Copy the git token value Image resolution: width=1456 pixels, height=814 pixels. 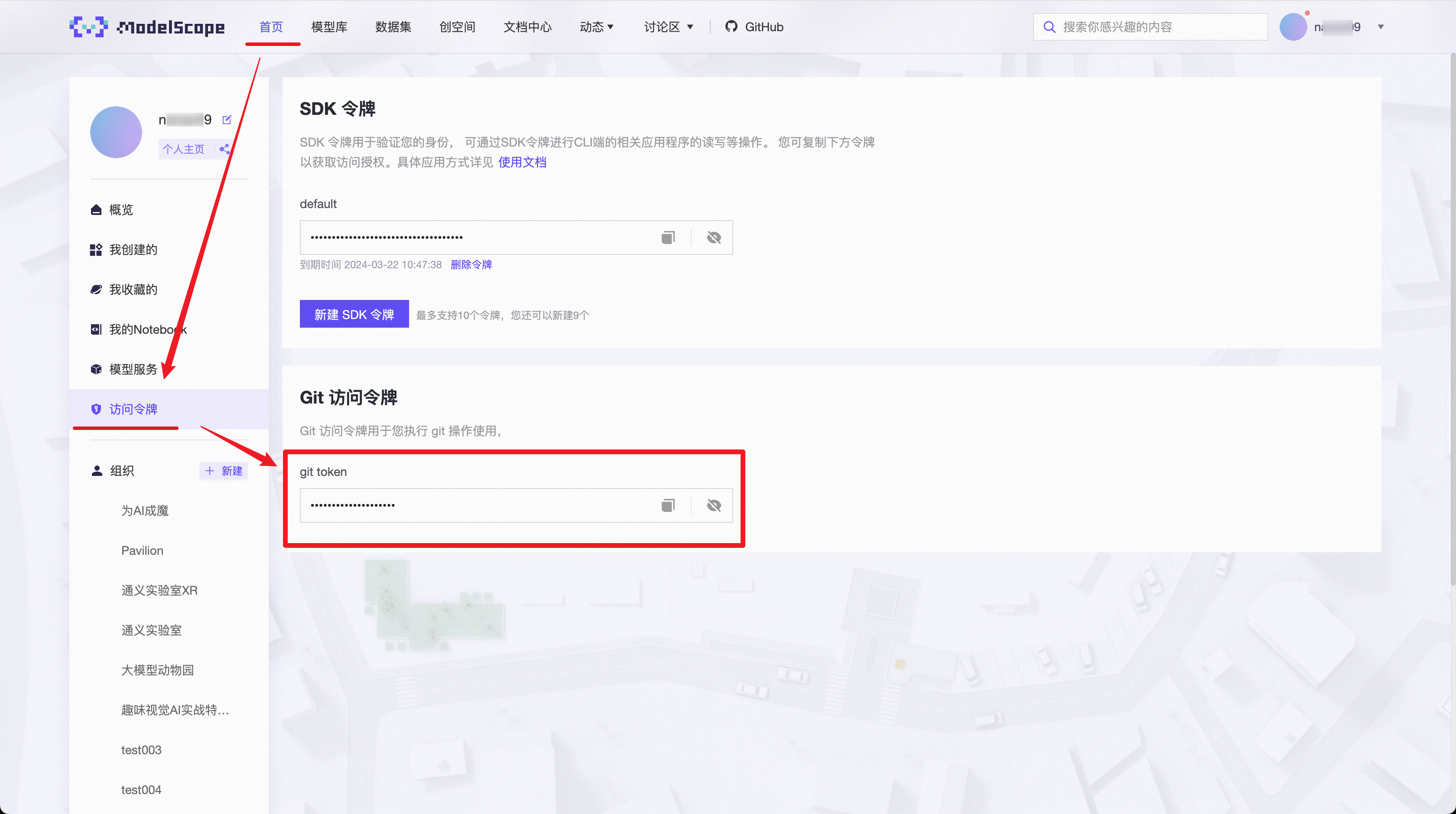pyautogui.click(x=668, y=505)
